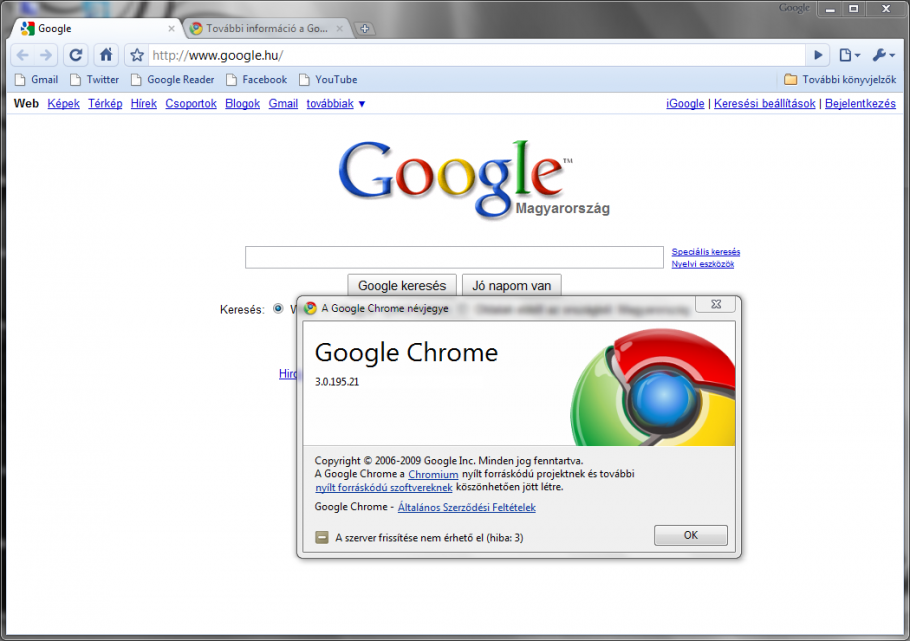910x641 pixels.
Task: Click in the address bar
Action: [x=476, y=55]
